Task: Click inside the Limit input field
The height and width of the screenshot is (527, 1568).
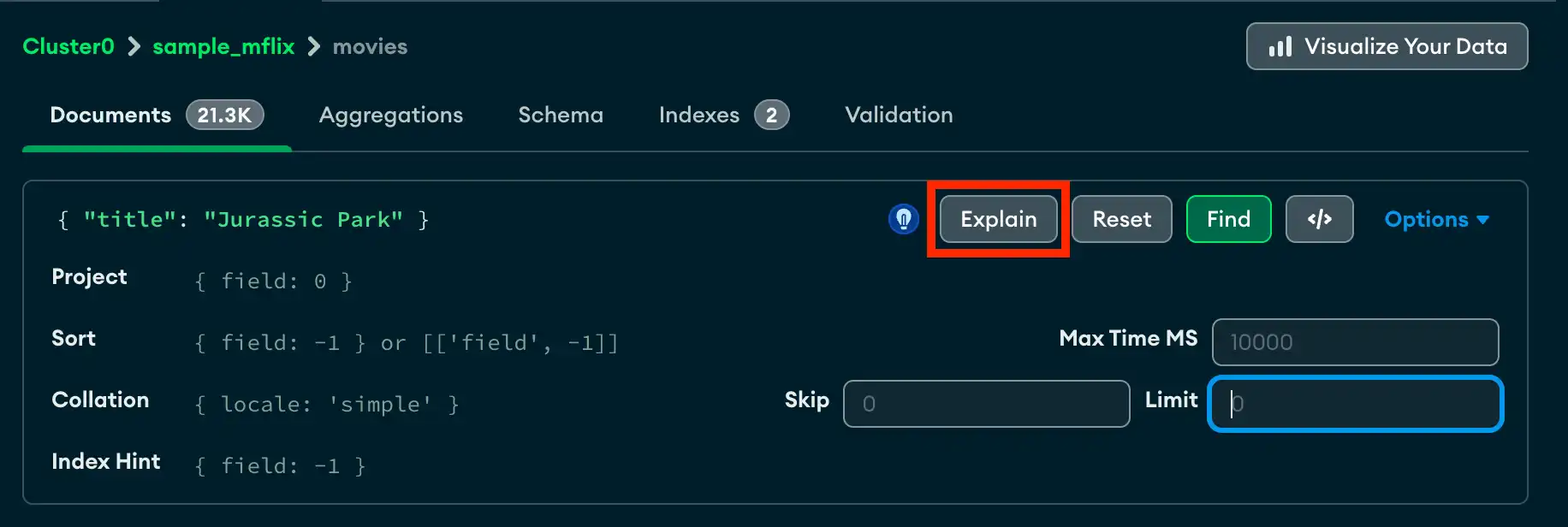Action: [1355, 404]
